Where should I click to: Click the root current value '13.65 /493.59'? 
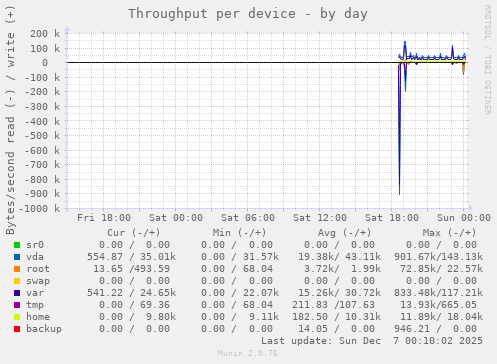tap(131, 269)
